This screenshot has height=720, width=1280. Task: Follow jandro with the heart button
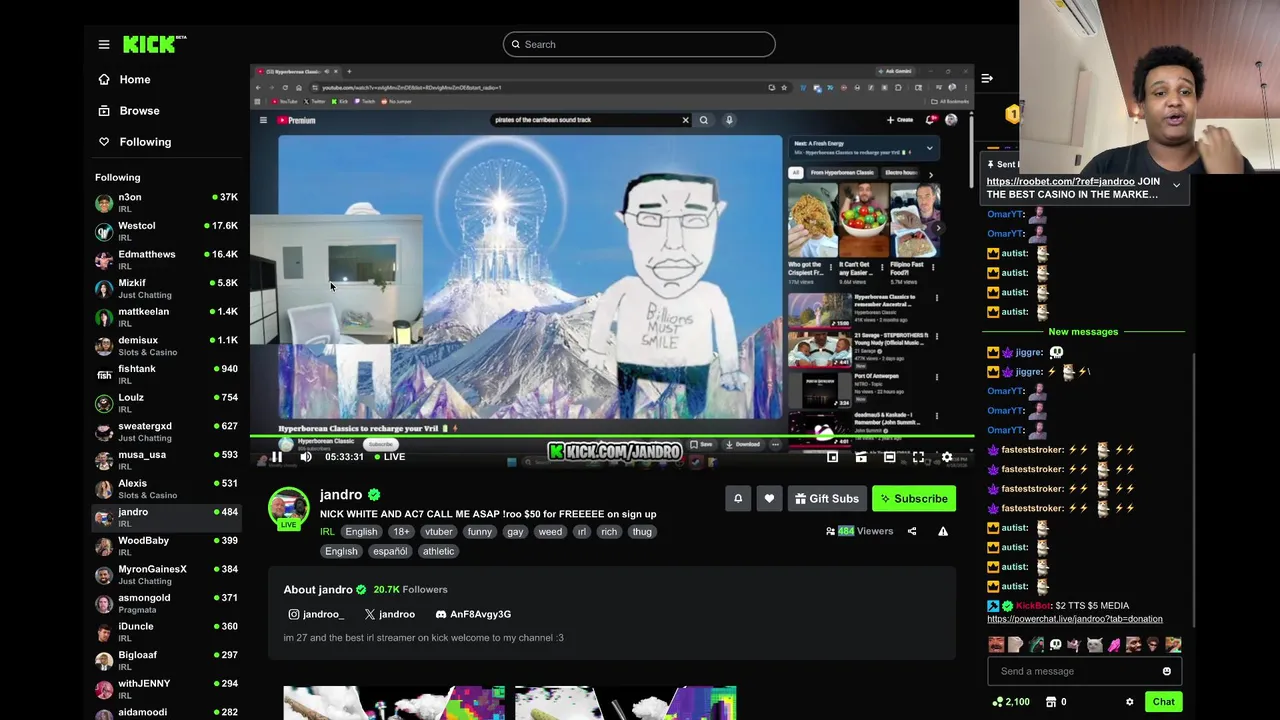[x=769, y=498]
